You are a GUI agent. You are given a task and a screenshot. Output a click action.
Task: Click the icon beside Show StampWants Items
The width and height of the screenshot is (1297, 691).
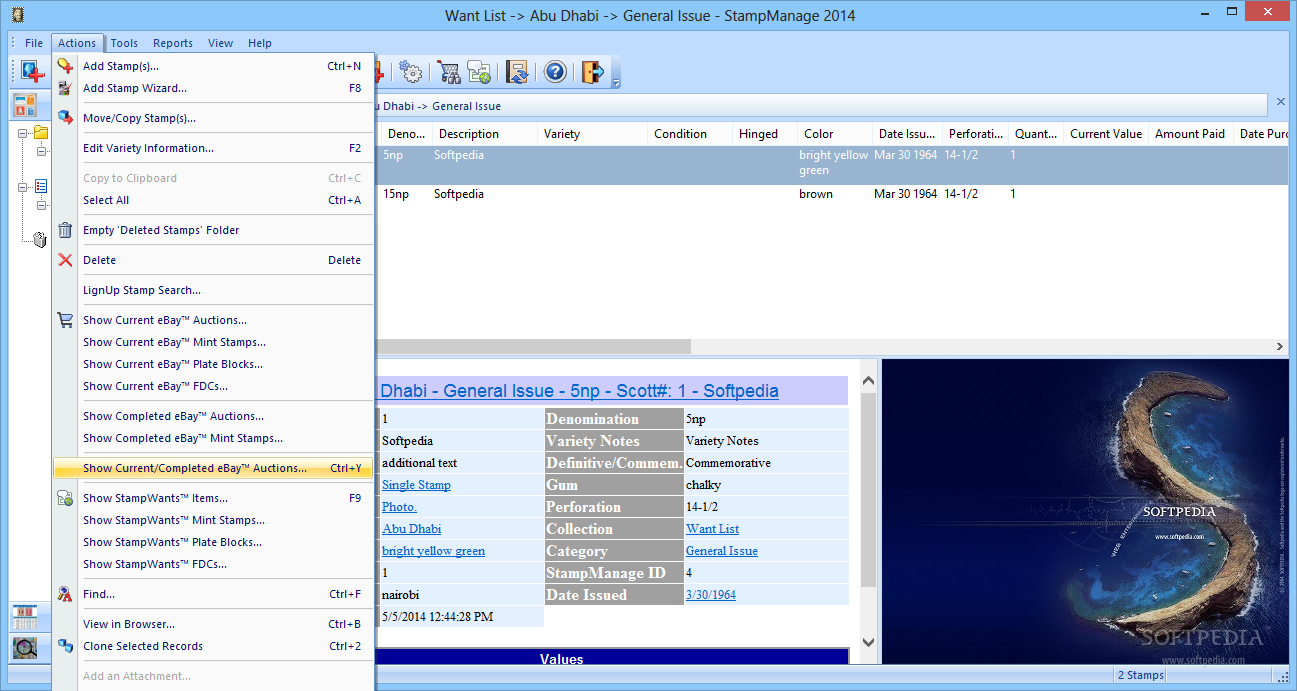(x=65, y=498)
